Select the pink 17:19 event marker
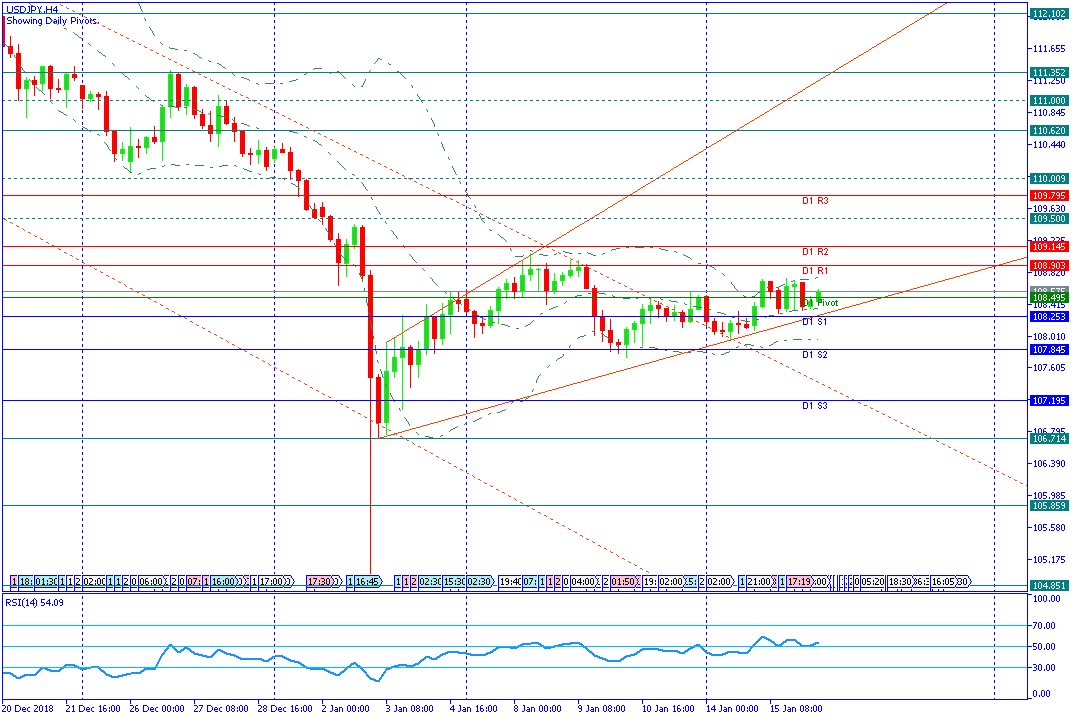This screenshot has height=720, width=1080. [x=798, y=582]
